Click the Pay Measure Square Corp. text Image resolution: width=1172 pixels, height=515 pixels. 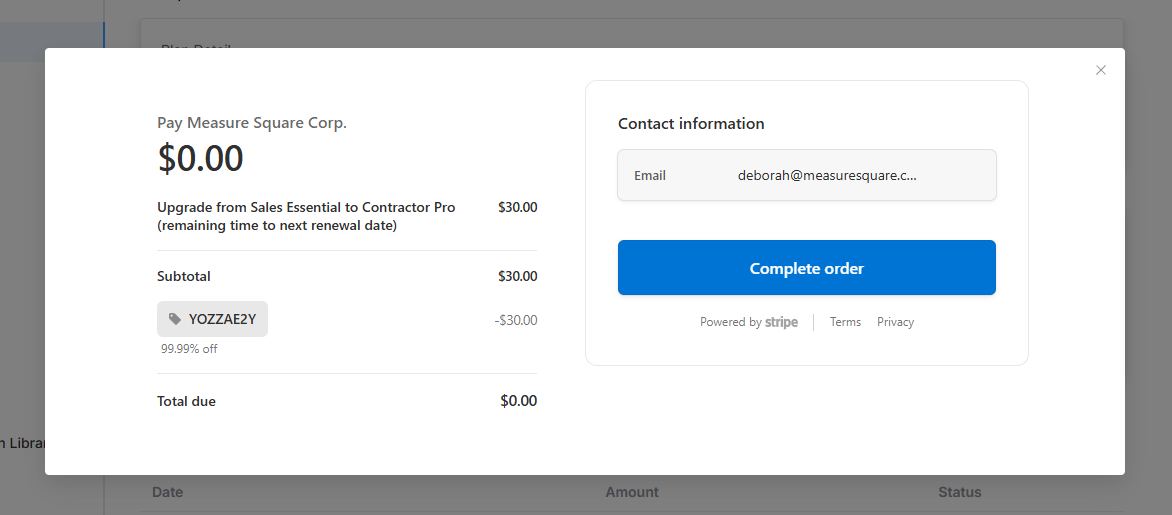point(252,123)
